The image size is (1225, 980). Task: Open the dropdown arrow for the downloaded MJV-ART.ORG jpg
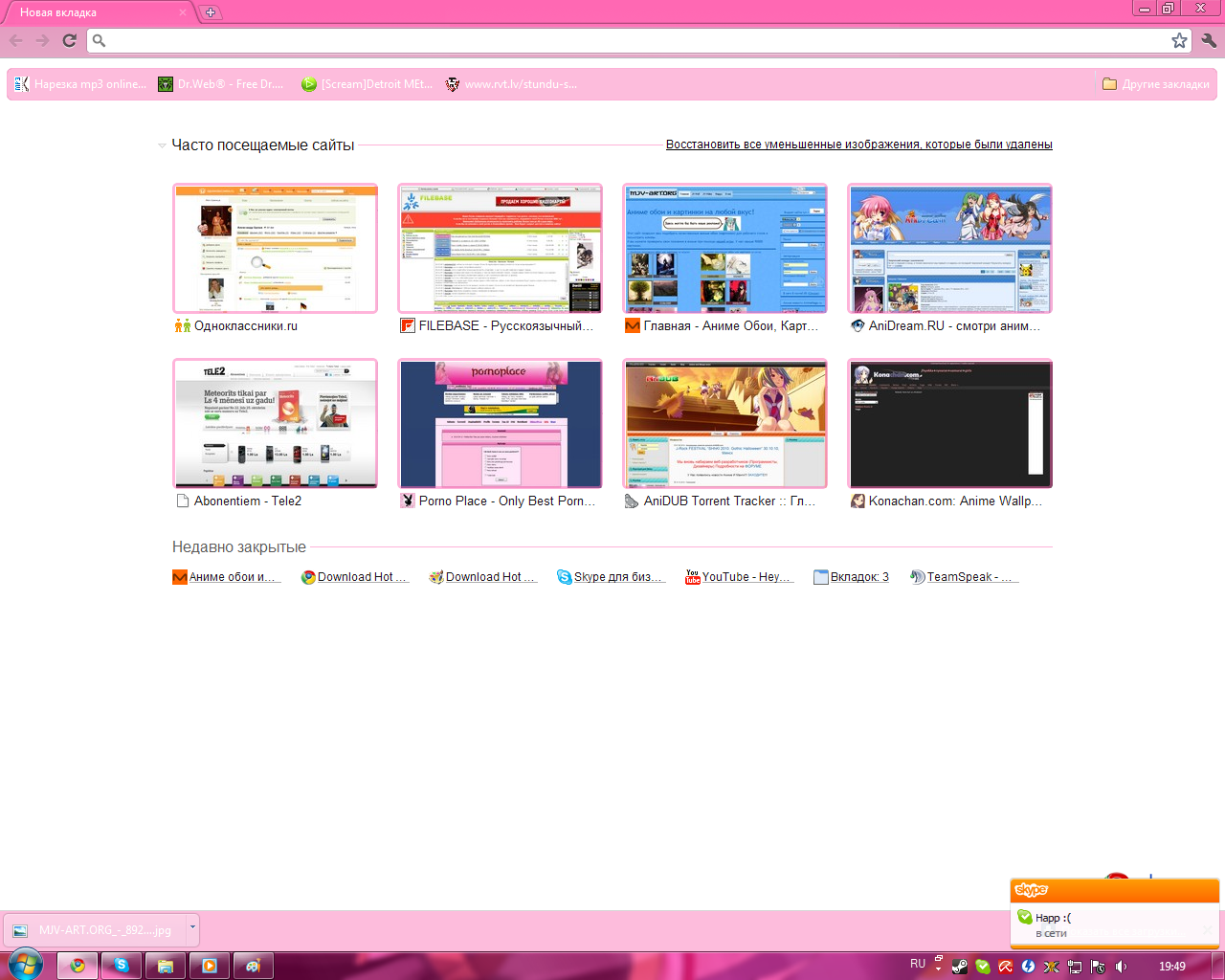[192, 926]
